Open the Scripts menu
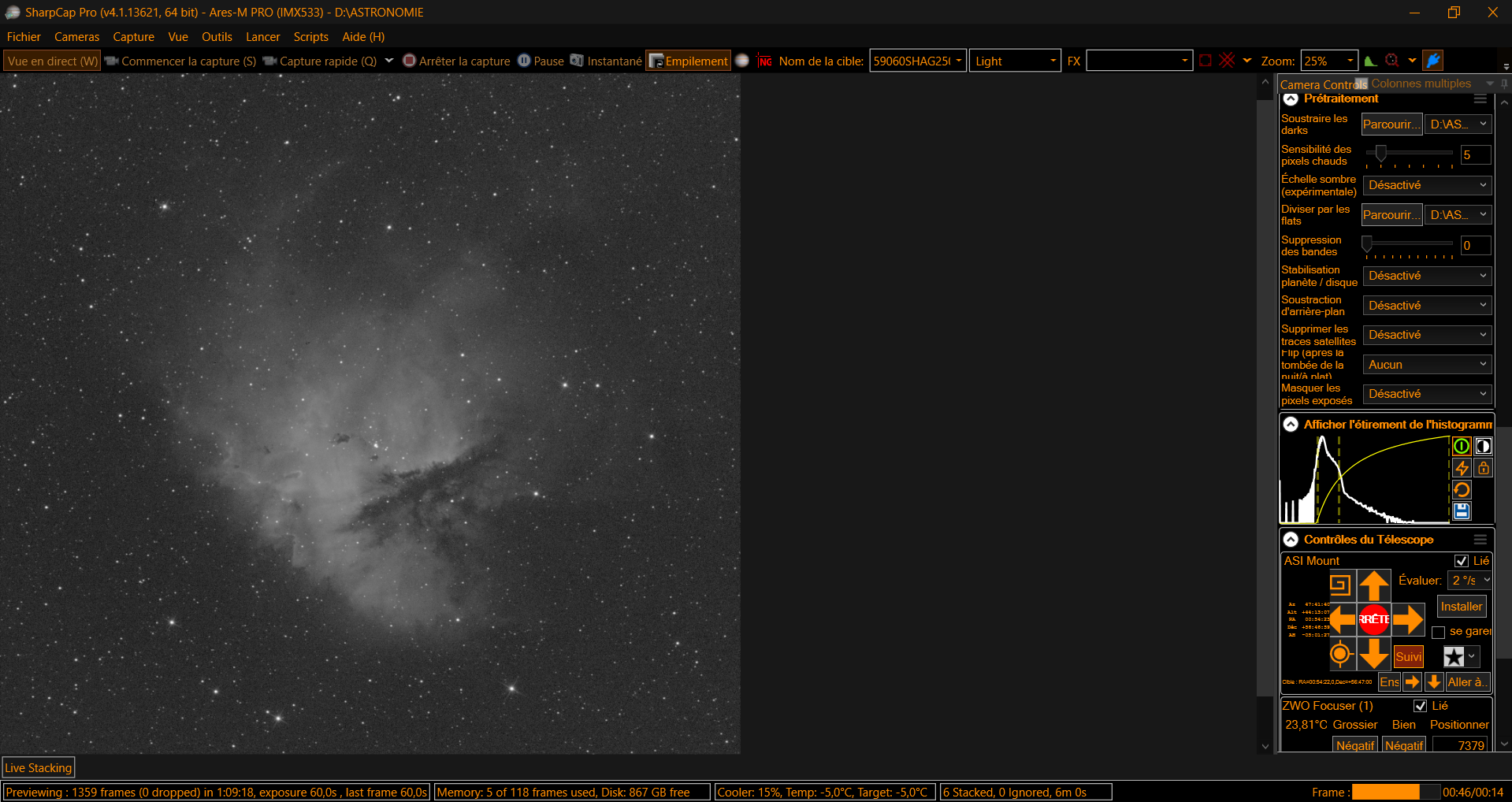This screenshot has height=802, width=1512. (x=310, y=37)
